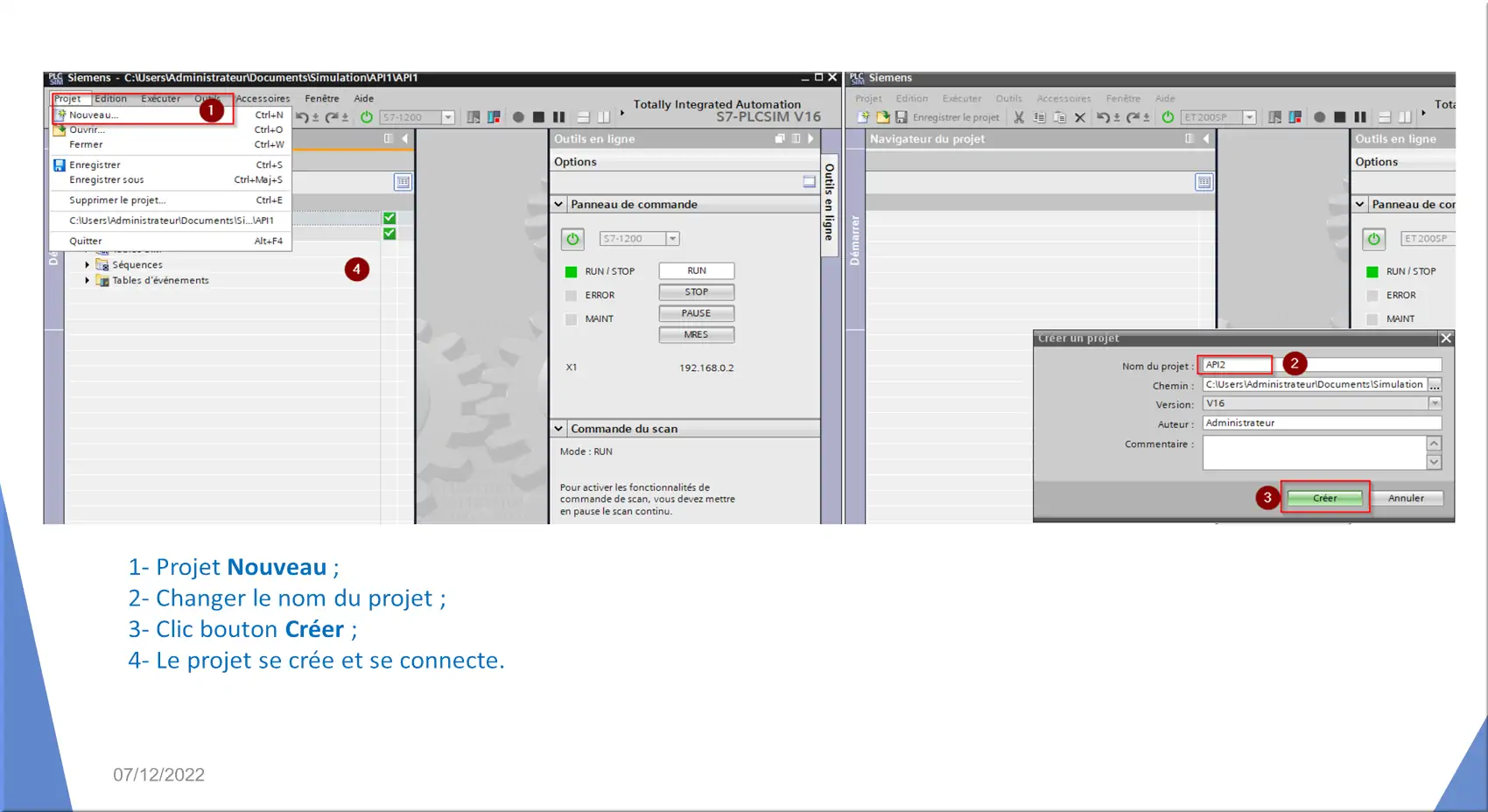The width and height of the screenshot is (1488, 812).
Task: Select Tables d'événements in project tree
Action: point(161,281)
